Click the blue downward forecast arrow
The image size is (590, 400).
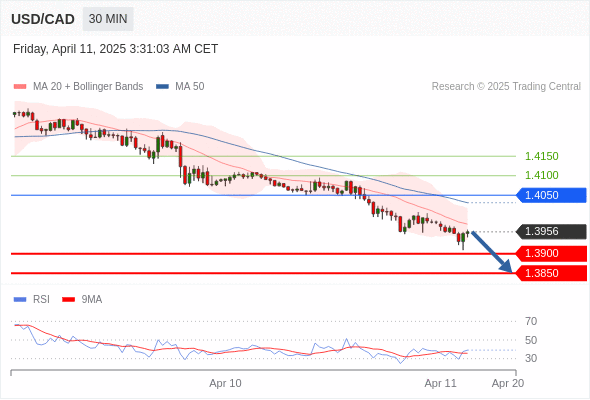click(x=492, y=252)
